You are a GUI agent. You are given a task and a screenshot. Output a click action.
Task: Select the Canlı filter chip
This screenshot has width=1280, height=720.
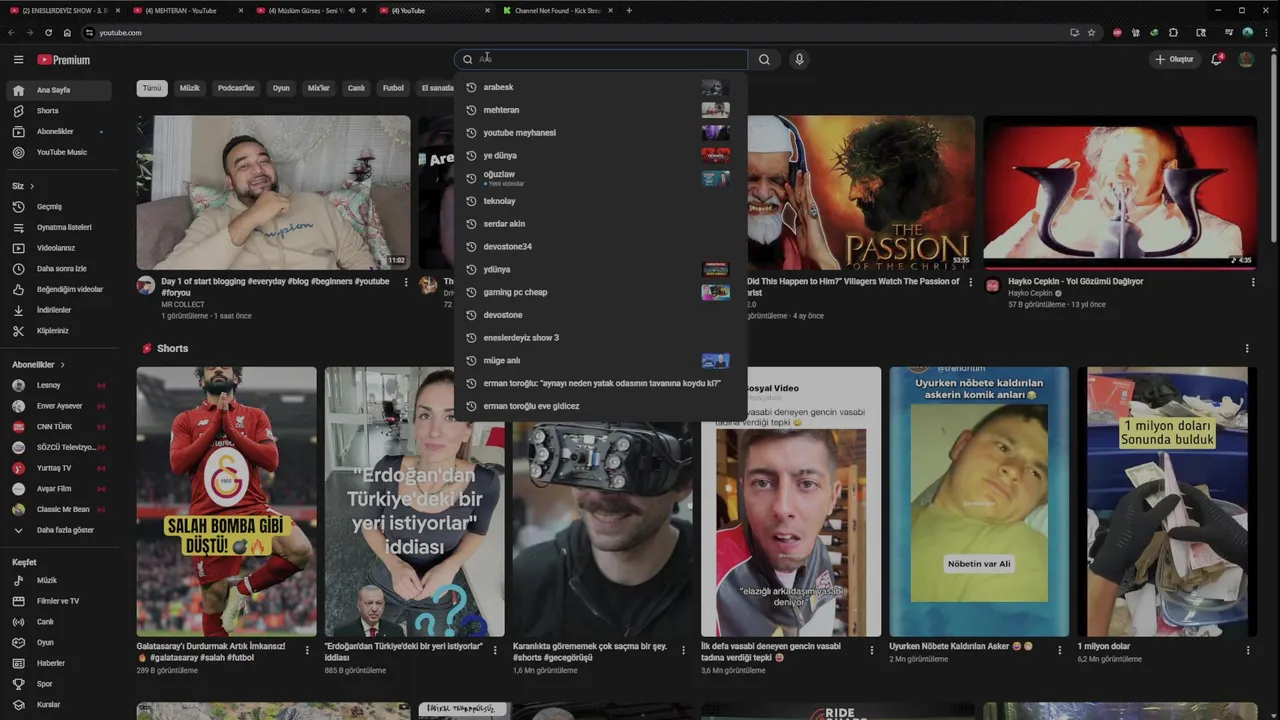356,88
